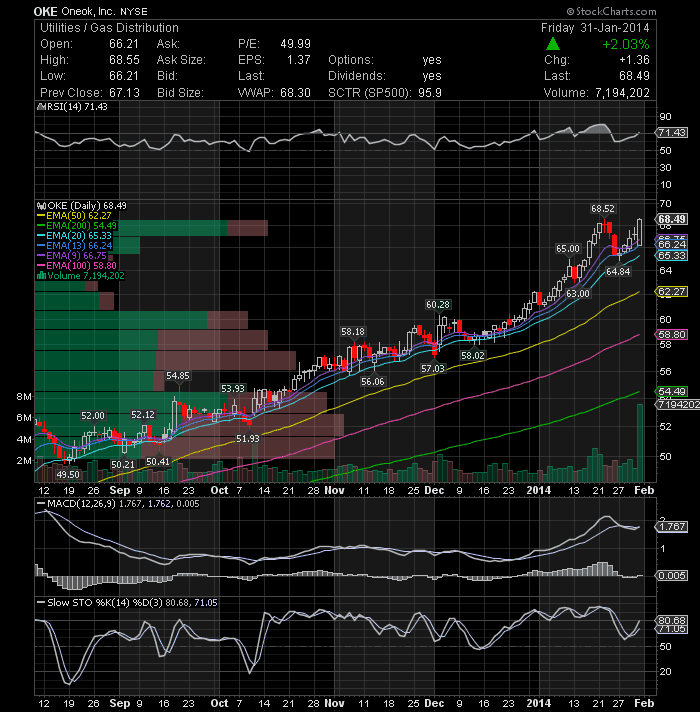Select the OKE ticker symbol in header
This screenshot has height=712, width=700.
[45, 11]
